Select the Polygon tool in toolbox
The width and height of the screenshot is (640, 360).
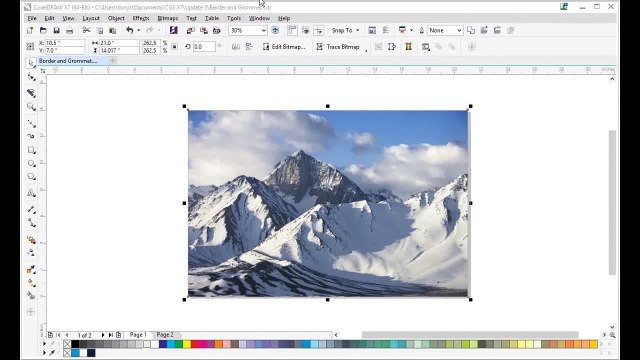click(x=31, y=177)
